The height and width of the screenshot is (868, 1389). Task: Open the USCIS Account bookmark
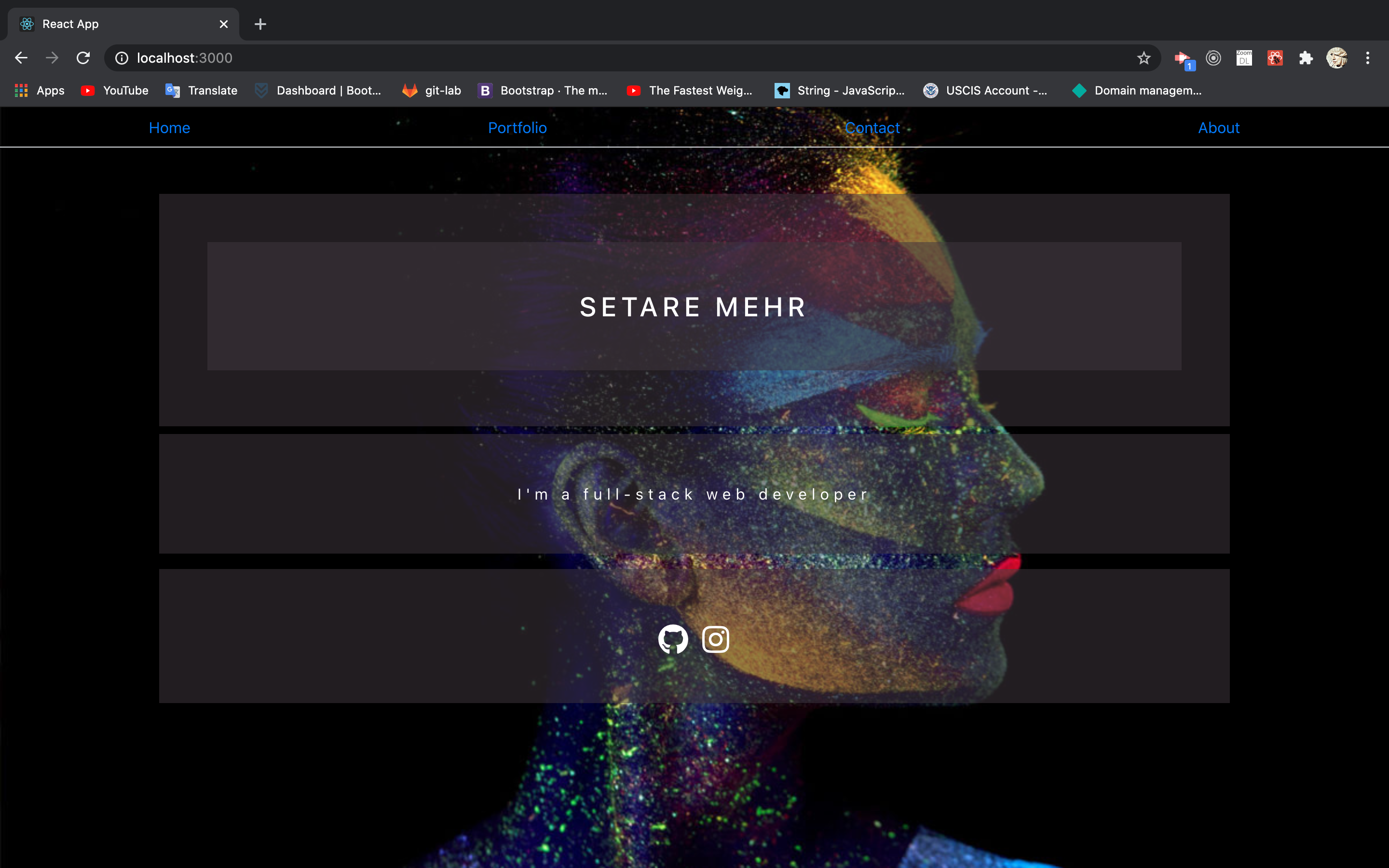[985, 91]
